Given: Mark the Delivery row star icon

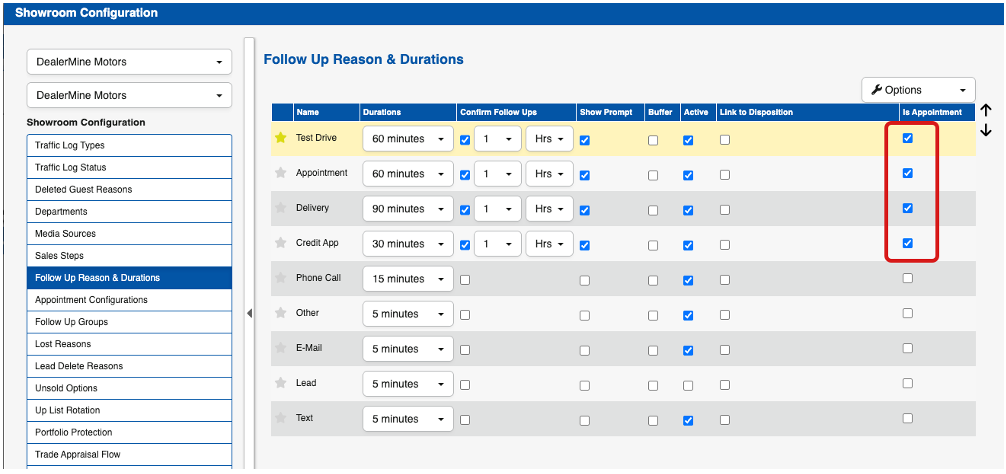Looking at the screenshot, I should (x=281, y=208).
